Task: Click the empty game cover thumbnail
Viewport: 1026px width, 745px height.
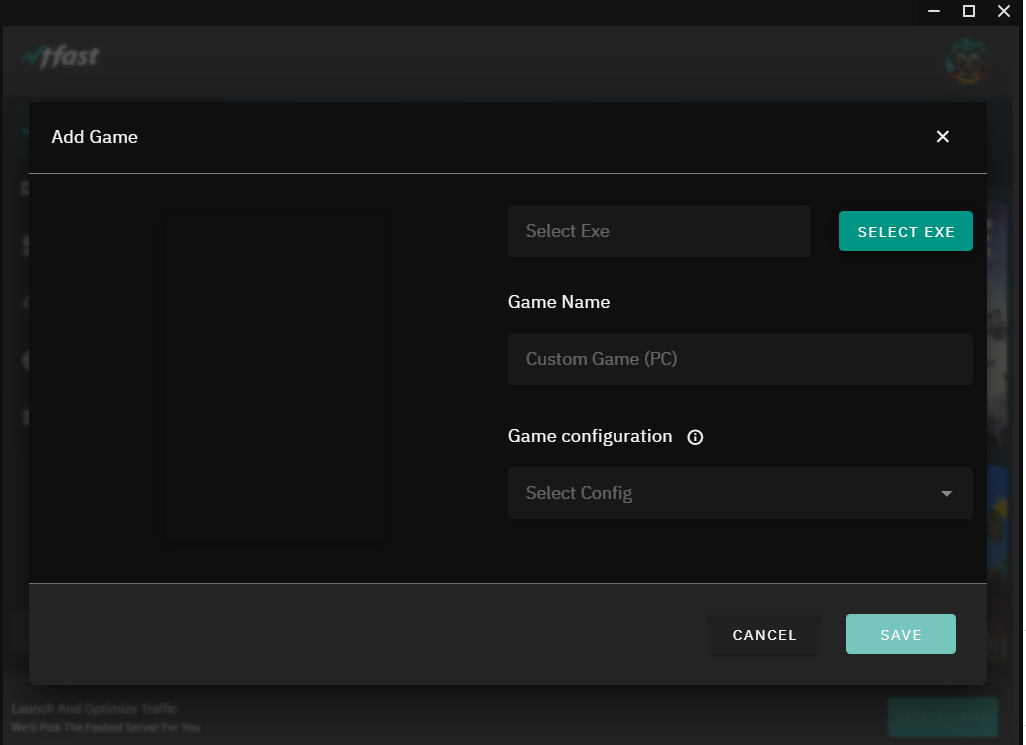Action: [x=275, y=376]
